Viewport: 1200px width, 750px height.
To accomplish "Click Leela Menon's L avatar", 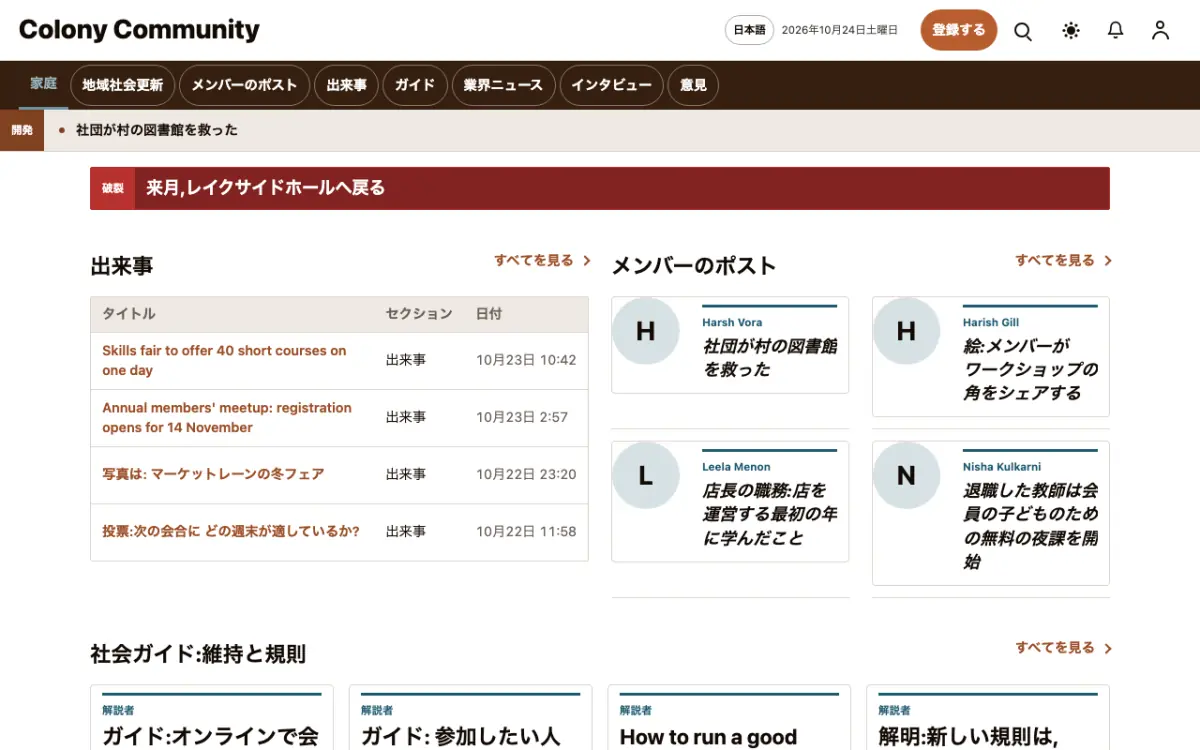I will click(645, 476).
